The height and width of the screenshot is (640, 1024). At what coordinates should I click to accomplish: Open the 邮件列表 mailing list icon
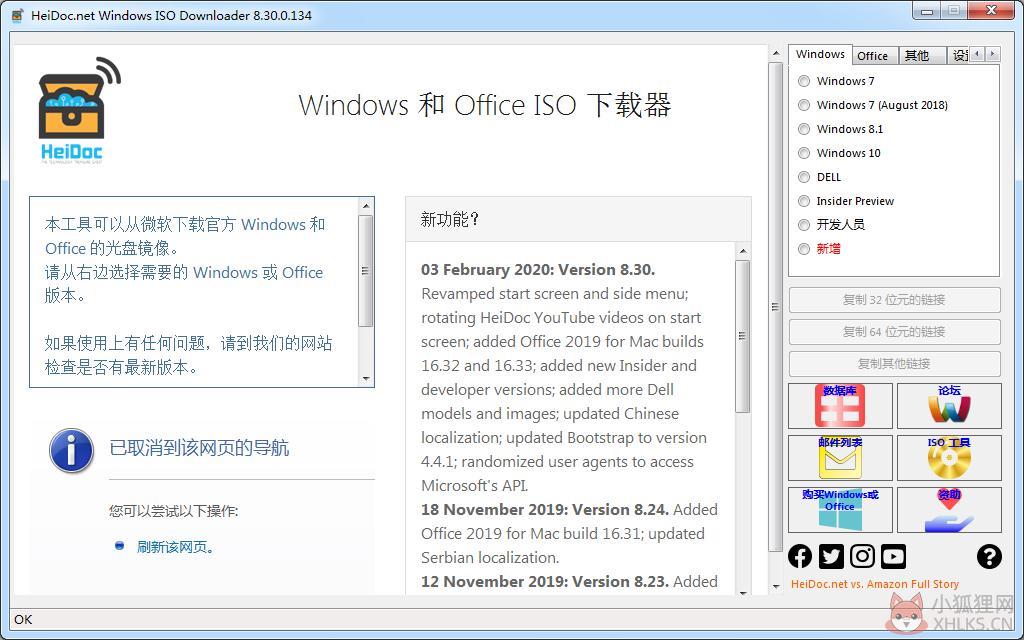[840, 458]
